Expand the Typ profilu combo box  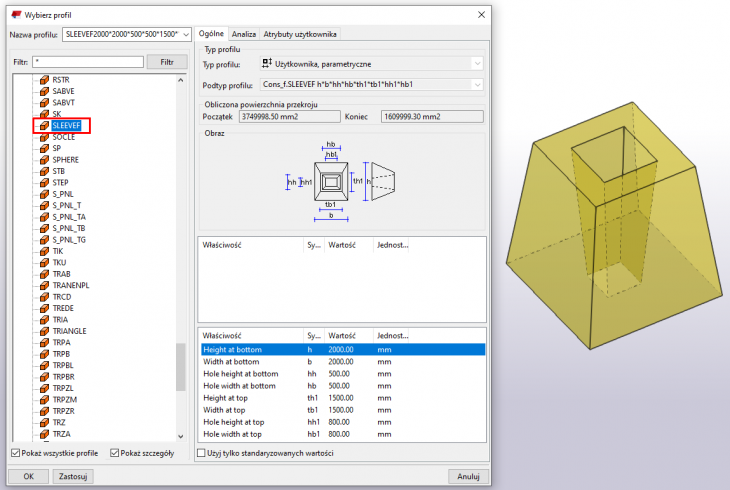(477, 64)
